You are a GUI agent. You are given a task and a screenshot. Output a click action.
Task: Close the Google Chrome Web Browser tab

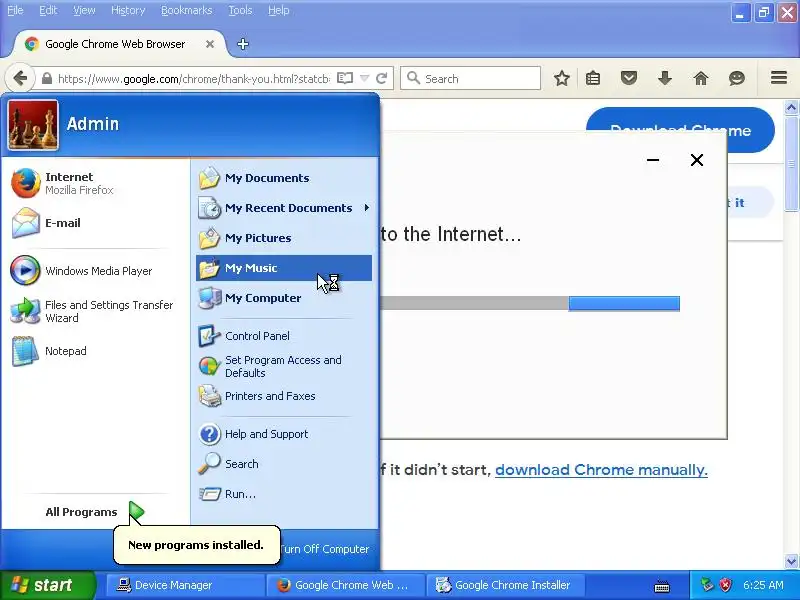coord(210,44)
